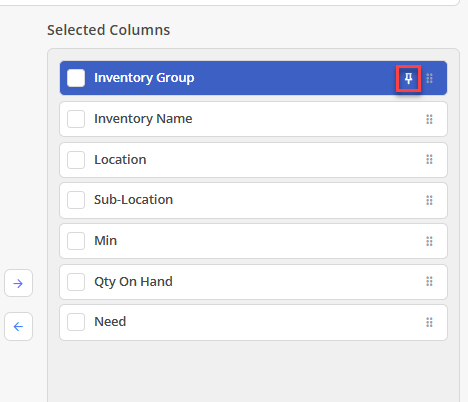Select the Inventory Name row

(x=253, y=119)
